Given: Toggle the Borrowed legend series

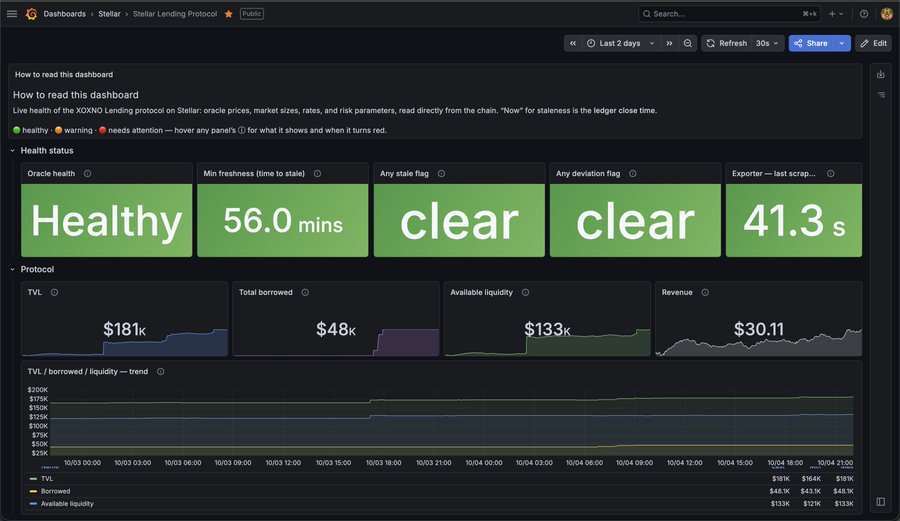Looking at the screenshot, I should 56,491.
